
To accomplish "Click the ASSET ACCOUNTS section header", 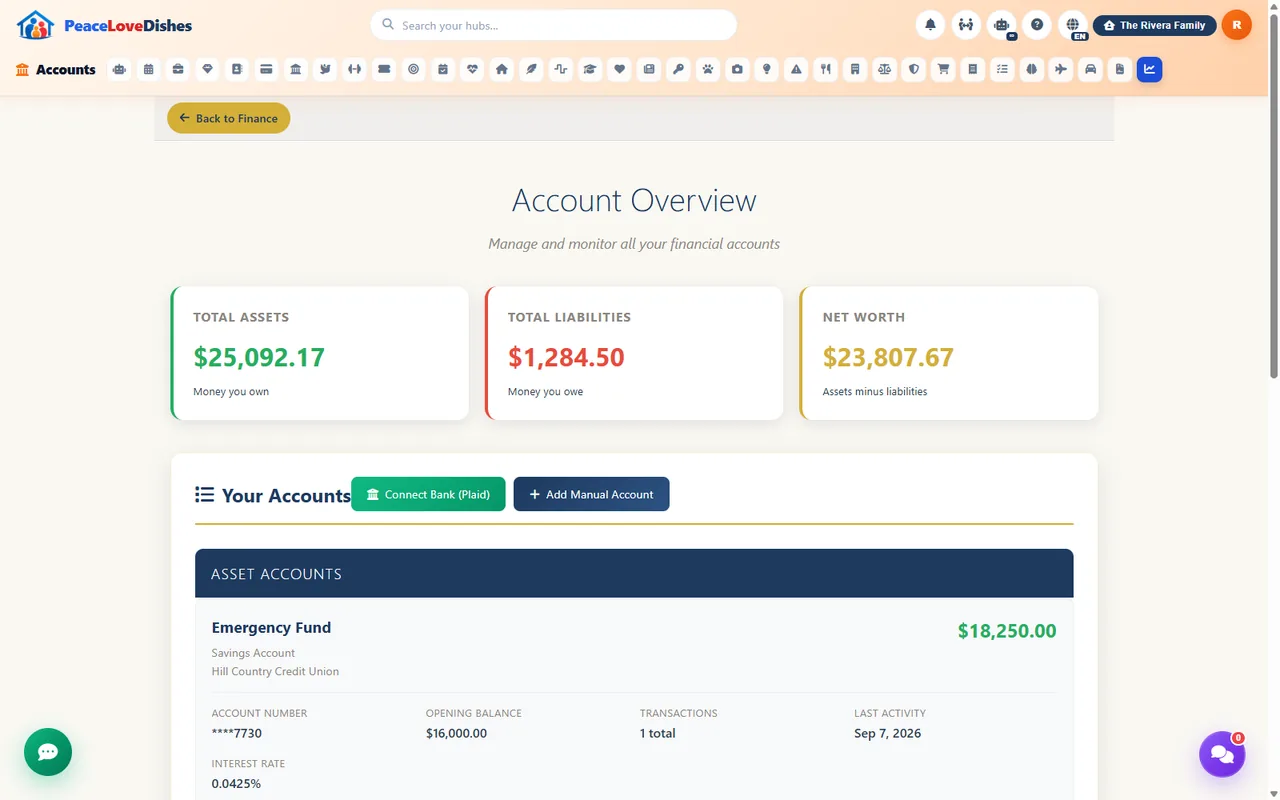I will pyautogui.click(x=634, y=574).
